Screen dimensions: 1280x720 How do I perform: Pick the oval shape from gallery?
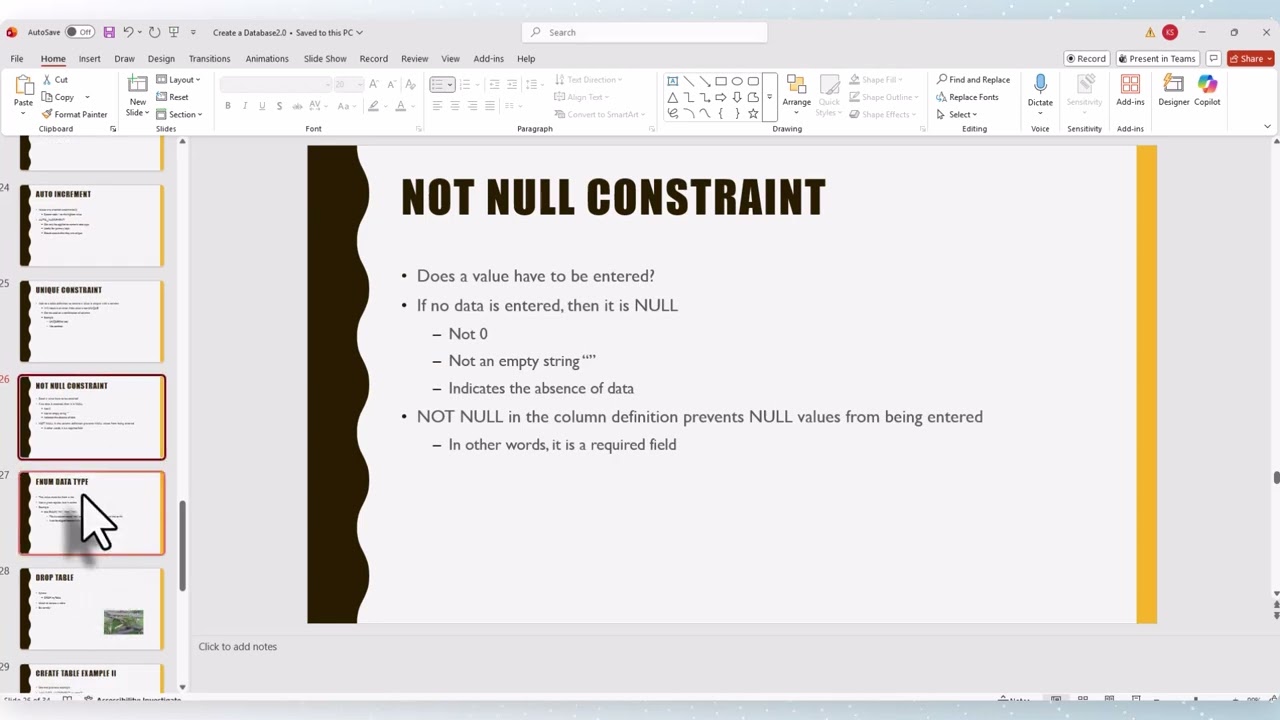point(737,81)
